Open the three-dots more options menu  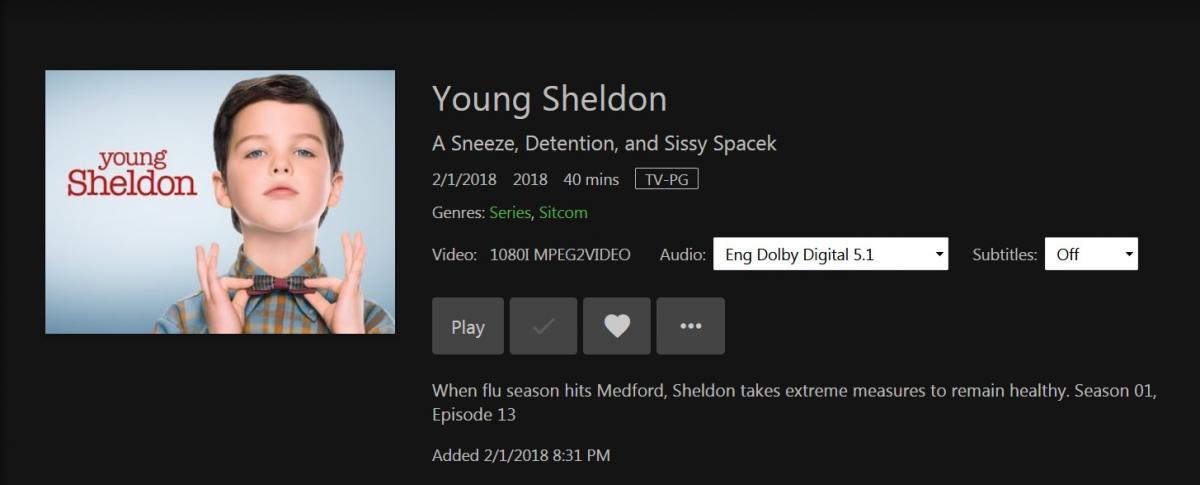coord(691,326)
